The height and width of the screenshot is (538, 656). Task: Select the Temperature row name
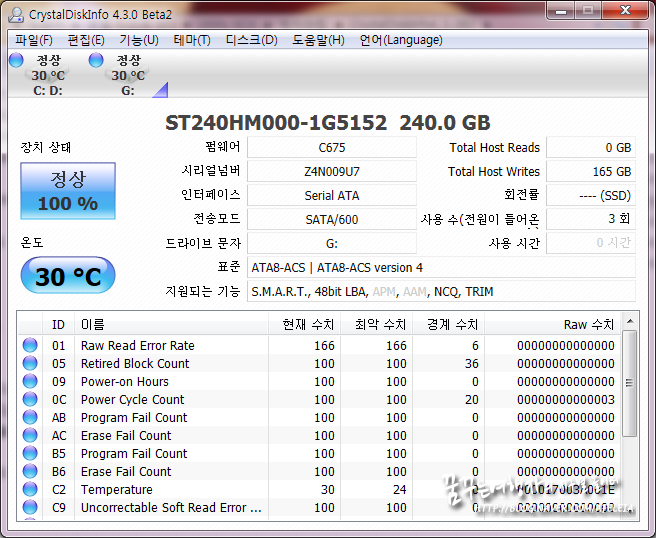pos(116,489)
